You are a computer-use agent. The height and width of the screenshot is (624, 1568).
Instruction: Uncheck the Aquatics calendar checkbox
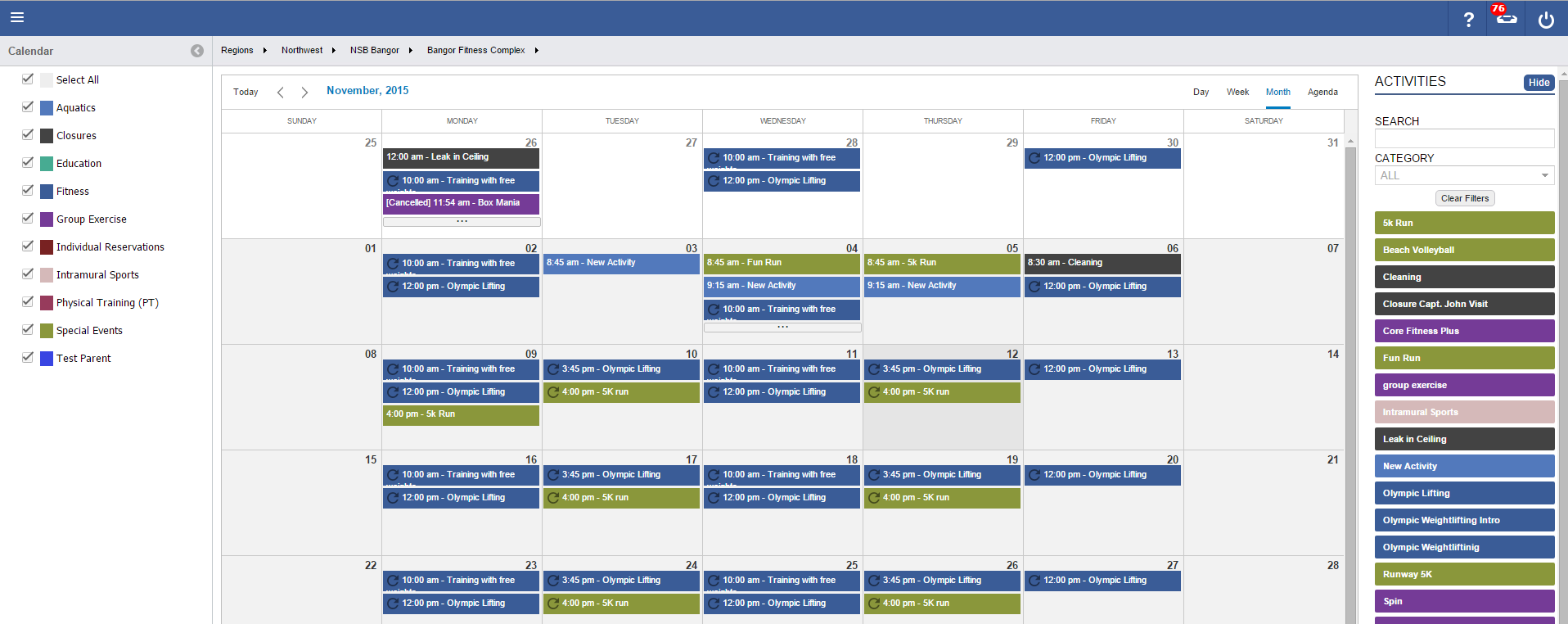pos(28,107)
